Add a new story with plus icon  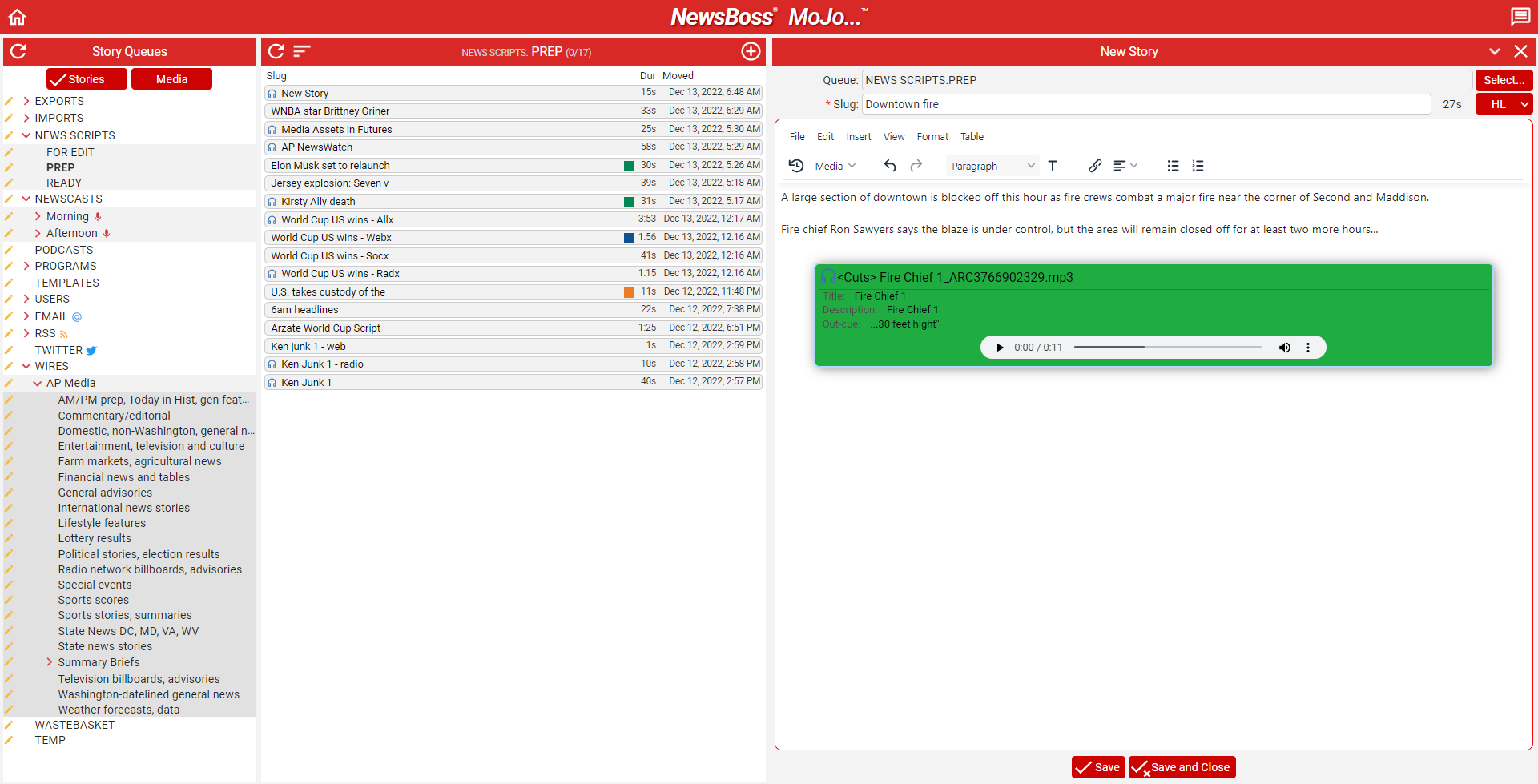tap(751, 51)
